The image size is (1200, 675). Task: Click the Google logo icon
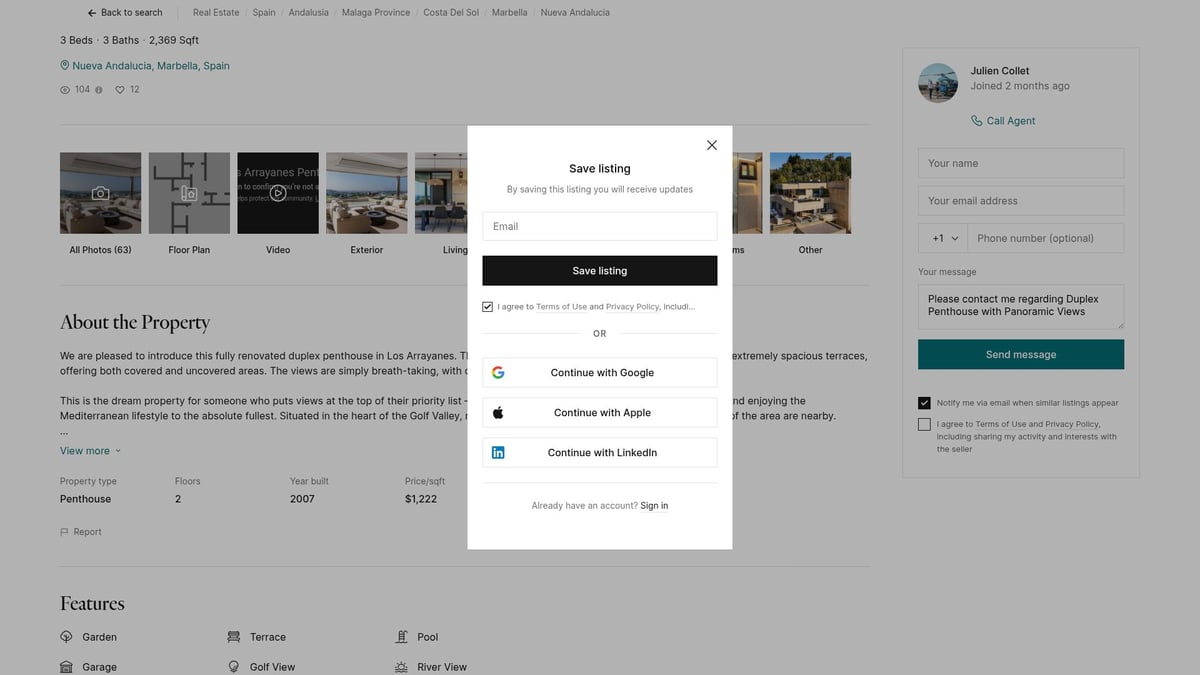point(498,373)
